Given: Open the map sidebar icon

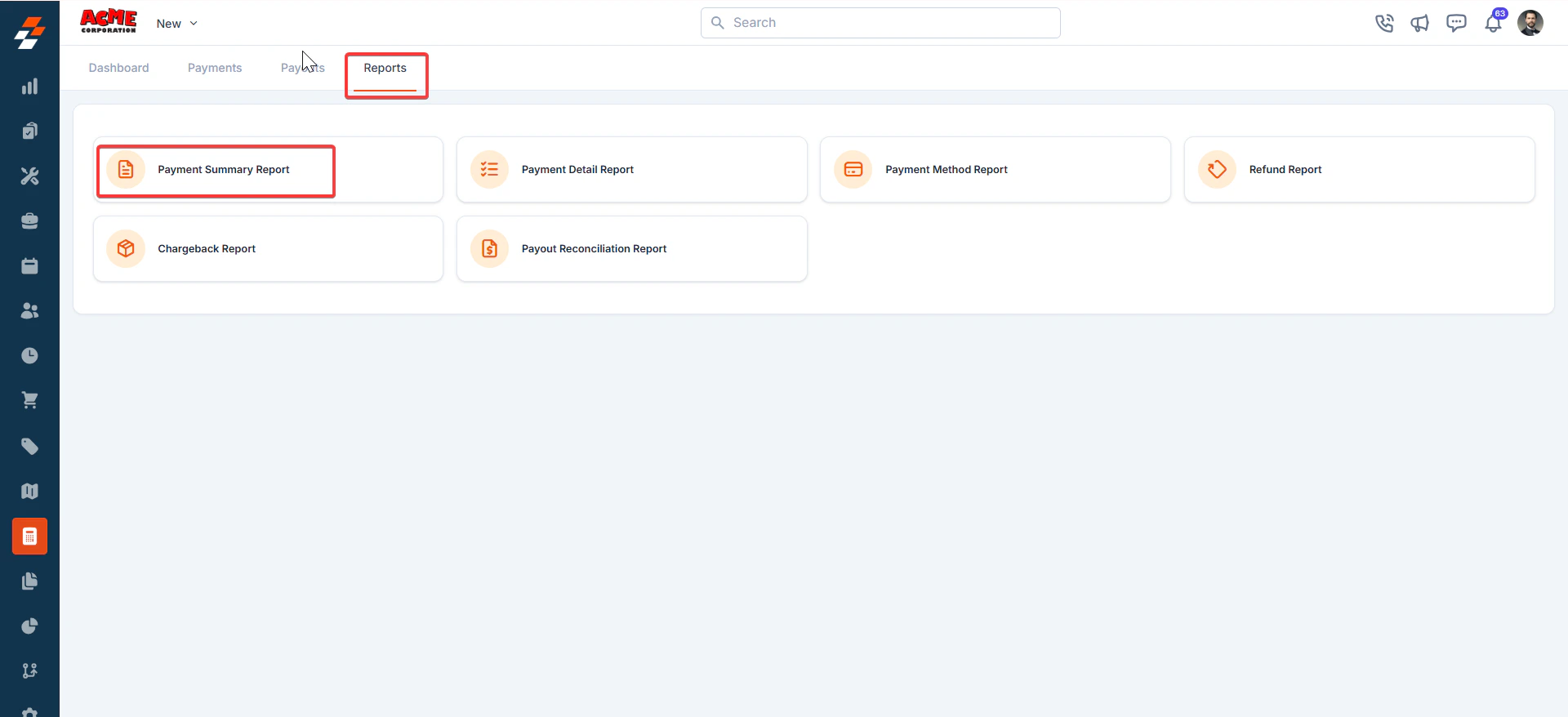Looking at the screenshot, I should [29, 491].
